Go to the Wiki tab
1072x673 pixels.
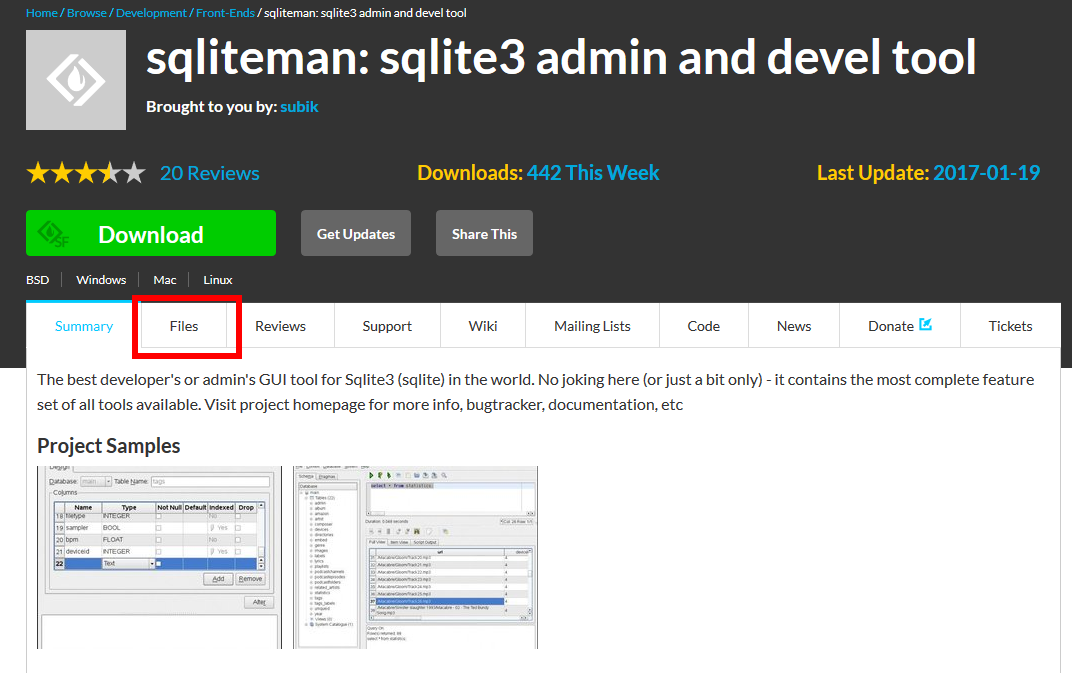483,326
